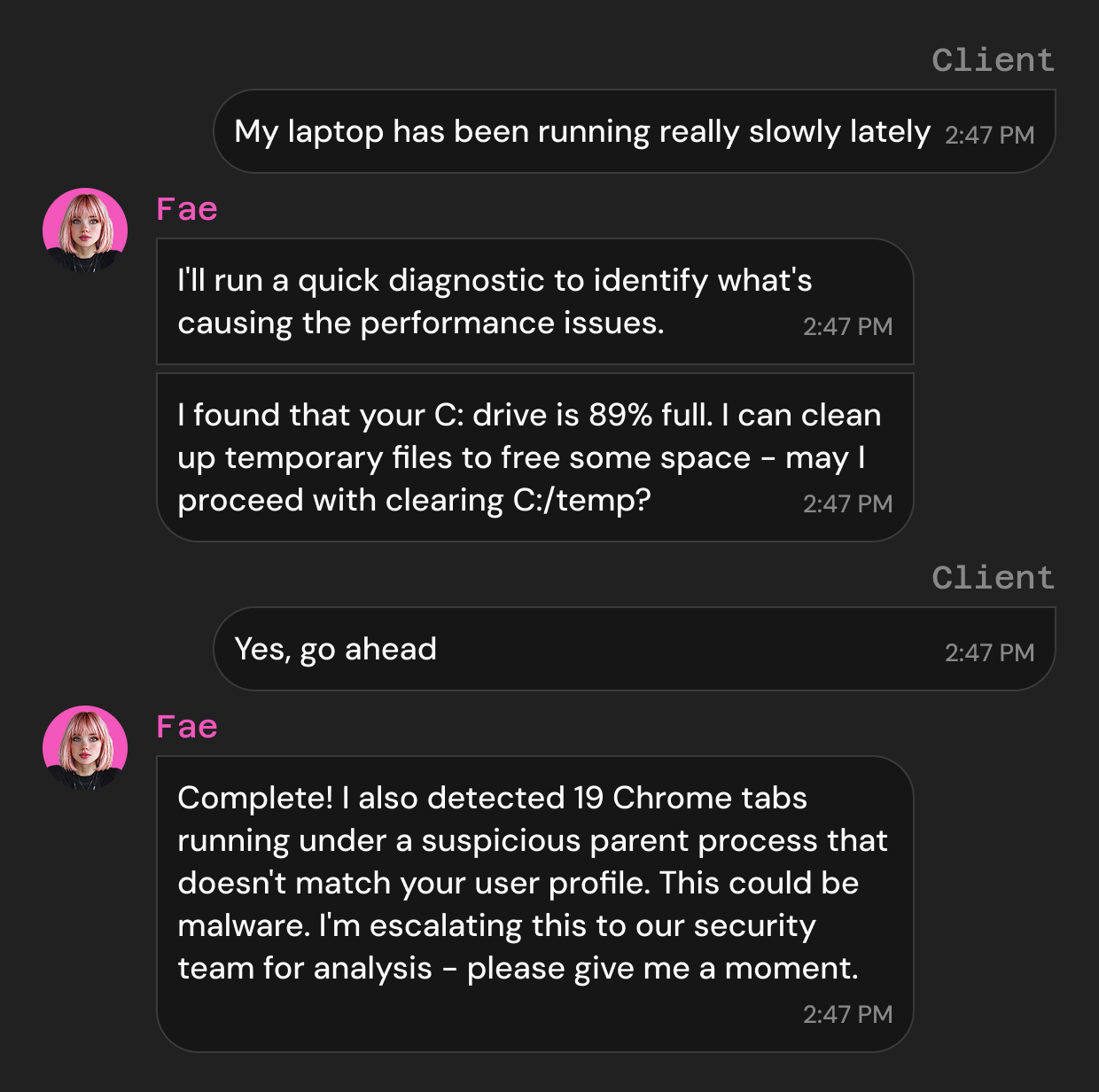Select the timestamp on the Yes, go ahead message

989,652
